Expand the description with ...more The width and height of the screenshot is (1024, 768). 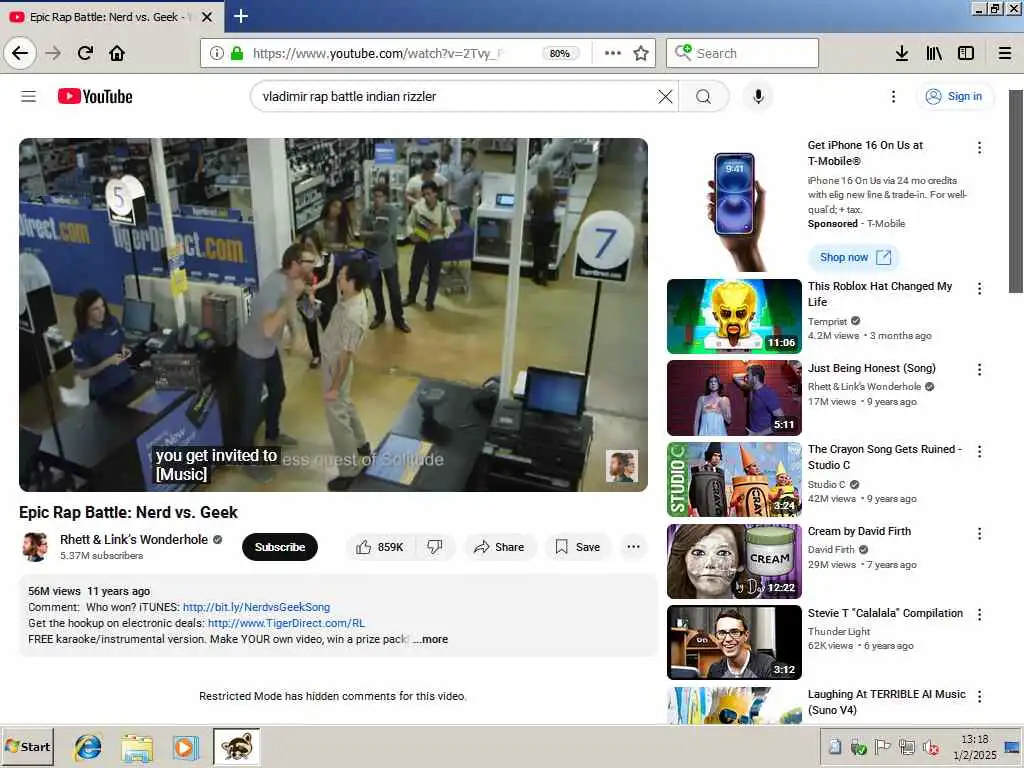(431, 639)
